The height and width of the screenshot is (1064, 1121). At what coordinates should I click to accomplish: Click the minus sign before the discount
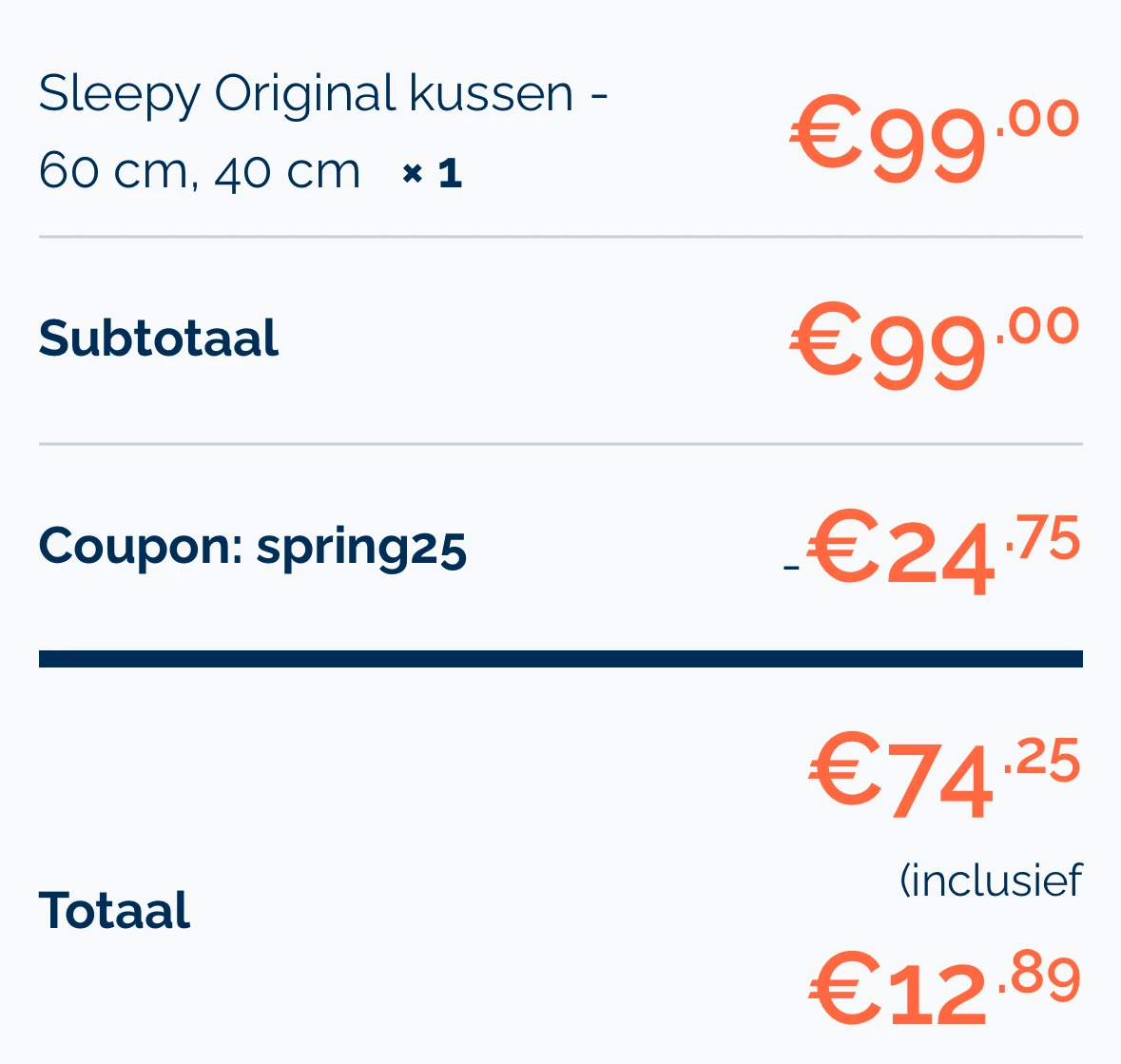click(791, 568)
